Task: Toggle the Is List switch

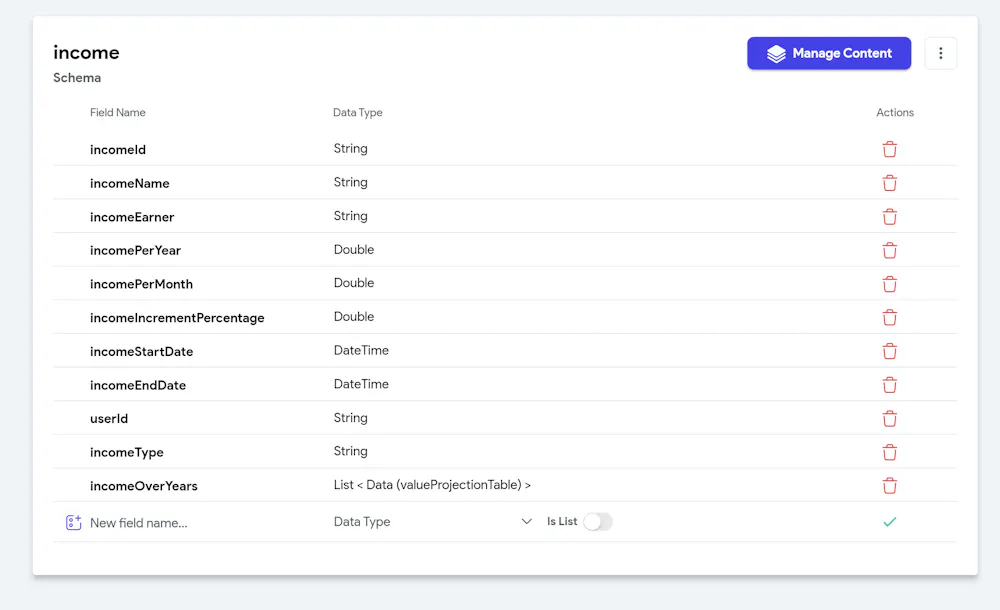Action: tap(598, 522)
